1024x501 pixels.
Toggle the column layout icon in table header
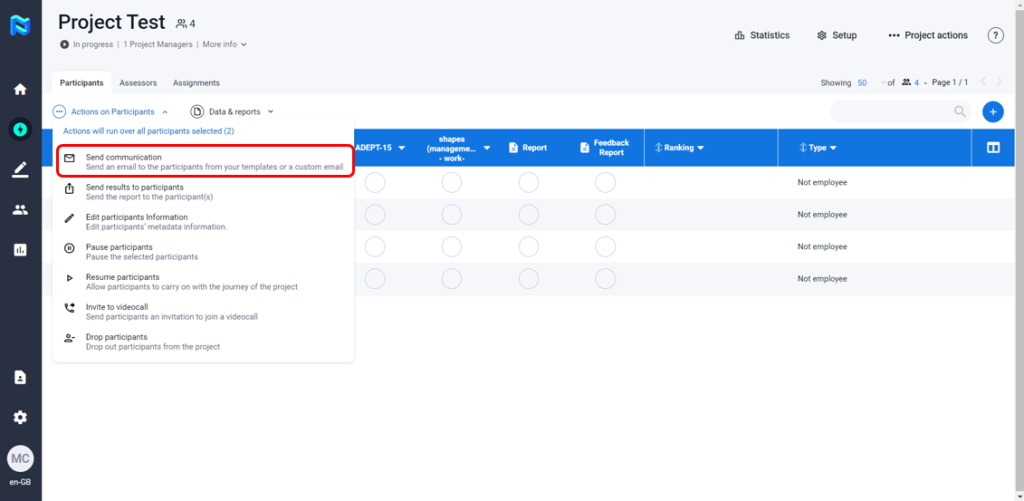(993, 148)
